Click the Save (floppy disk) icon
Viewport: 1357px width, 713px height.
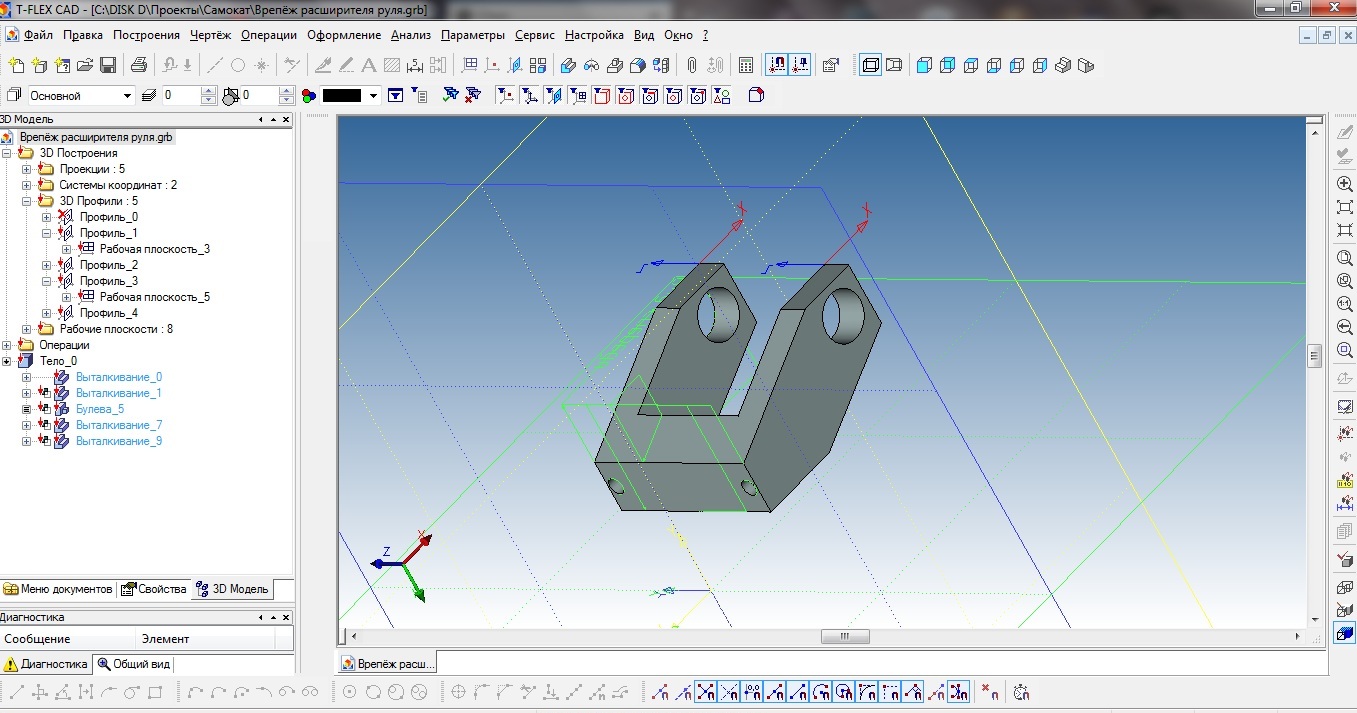[x=108, y=66]
